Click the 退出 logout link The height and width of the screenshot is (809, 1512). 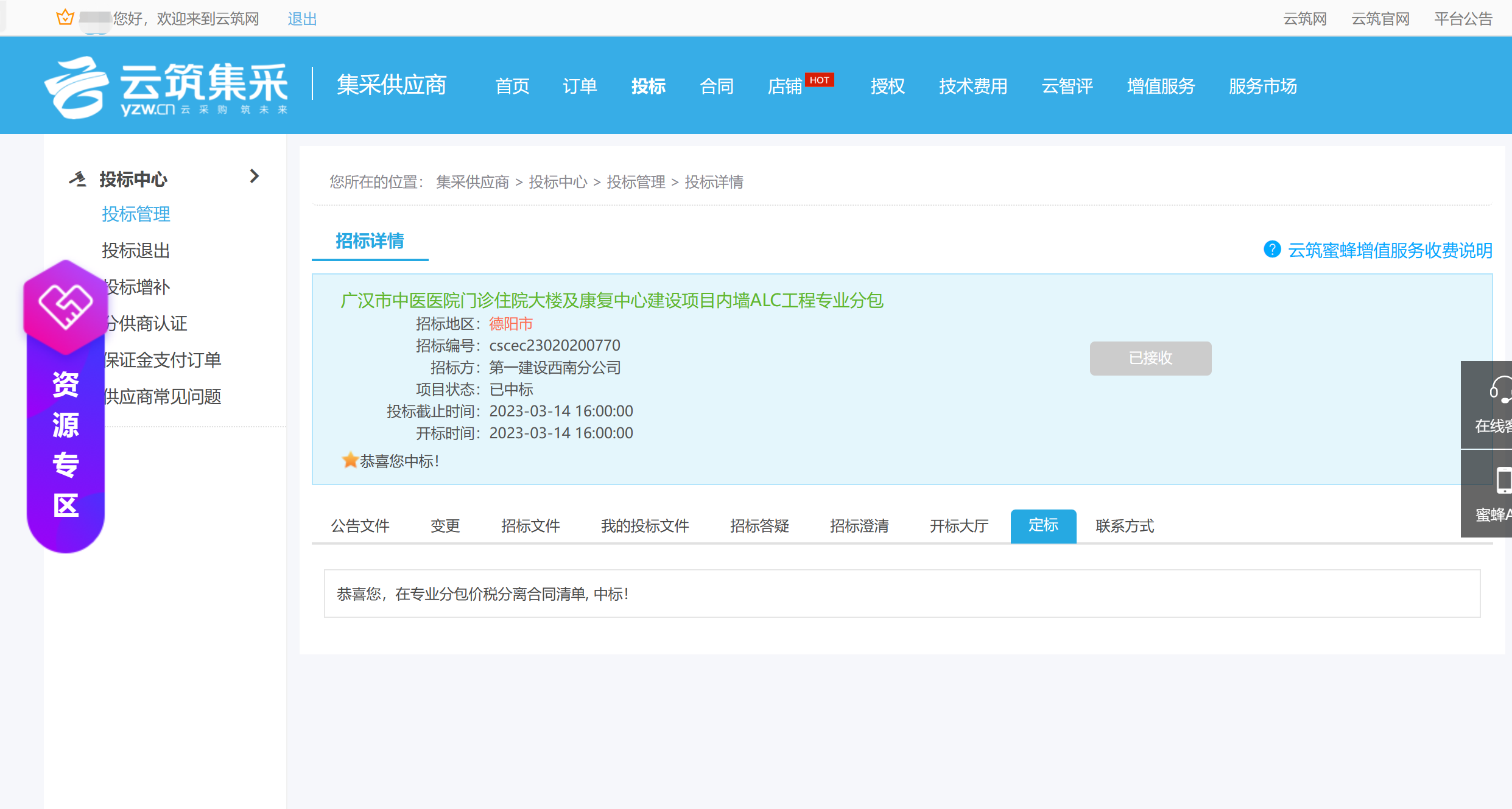point(302,19)
